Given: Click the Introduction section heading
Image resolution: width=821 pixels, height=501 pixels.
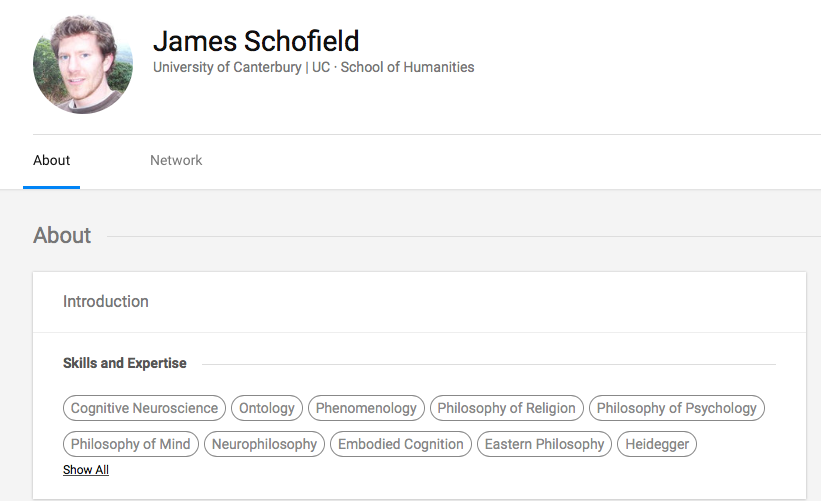Looking at the screenshot, I should coord(106,301).
